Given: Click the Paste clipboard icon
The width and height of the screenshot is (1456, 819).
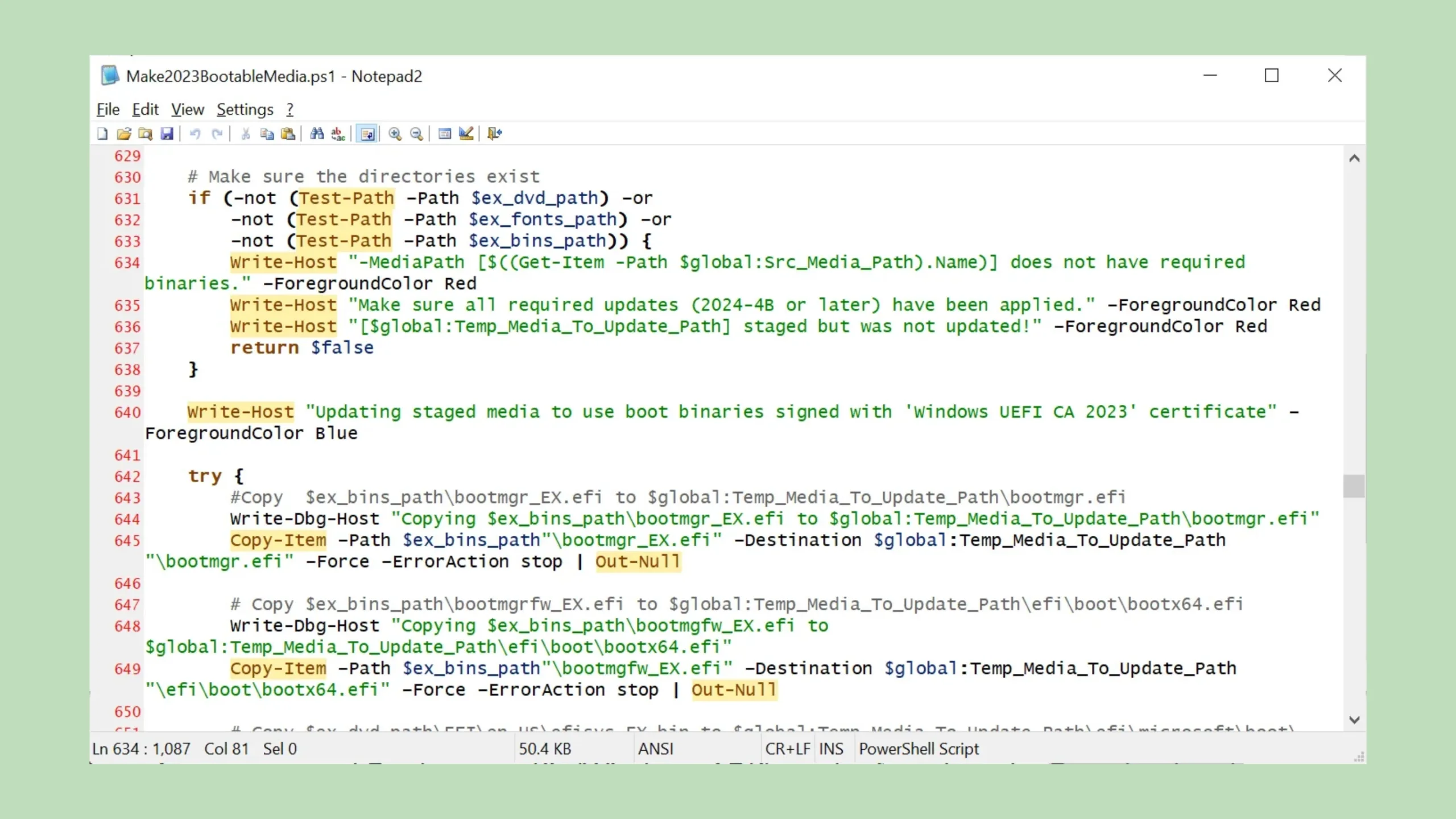Looking at the screenshot, I should [288, 134].
